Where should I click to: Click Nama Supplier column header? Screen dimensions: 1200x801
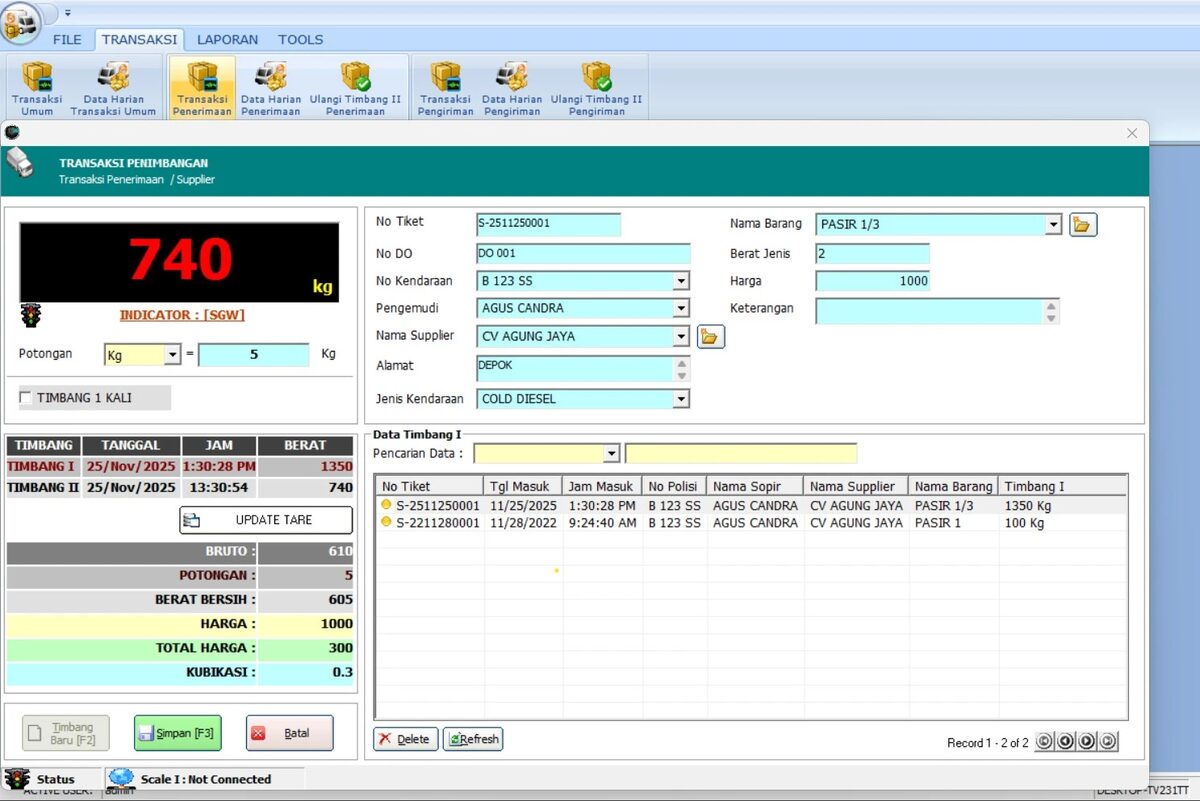(x=856, y=486)
